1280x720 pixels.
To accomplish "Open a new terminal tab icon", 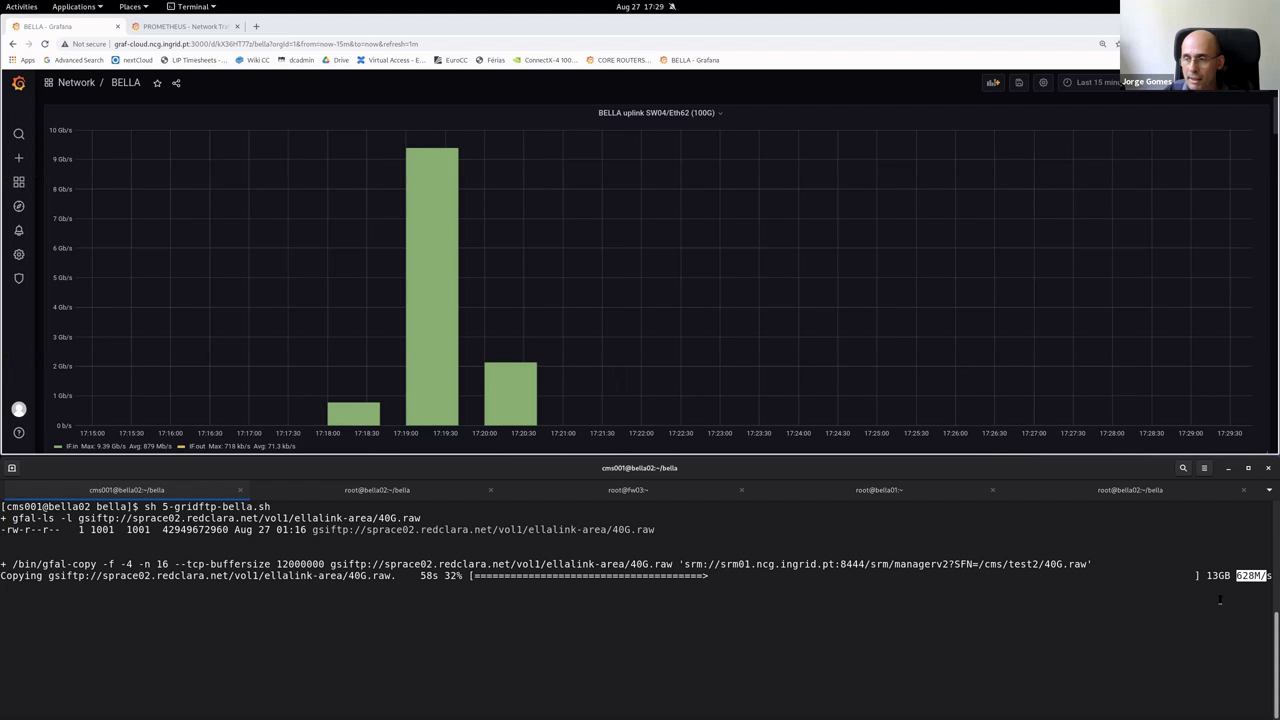I will pos(12,468).
